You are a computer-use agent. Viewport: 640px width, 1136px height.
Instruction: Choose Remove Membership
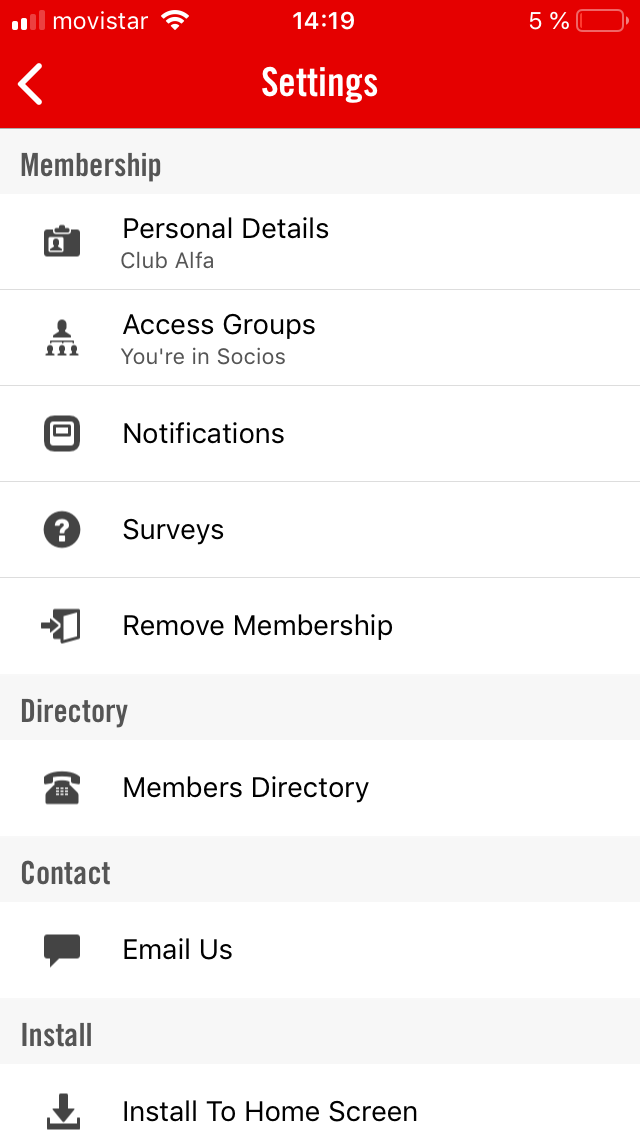[x=258, y=626]
